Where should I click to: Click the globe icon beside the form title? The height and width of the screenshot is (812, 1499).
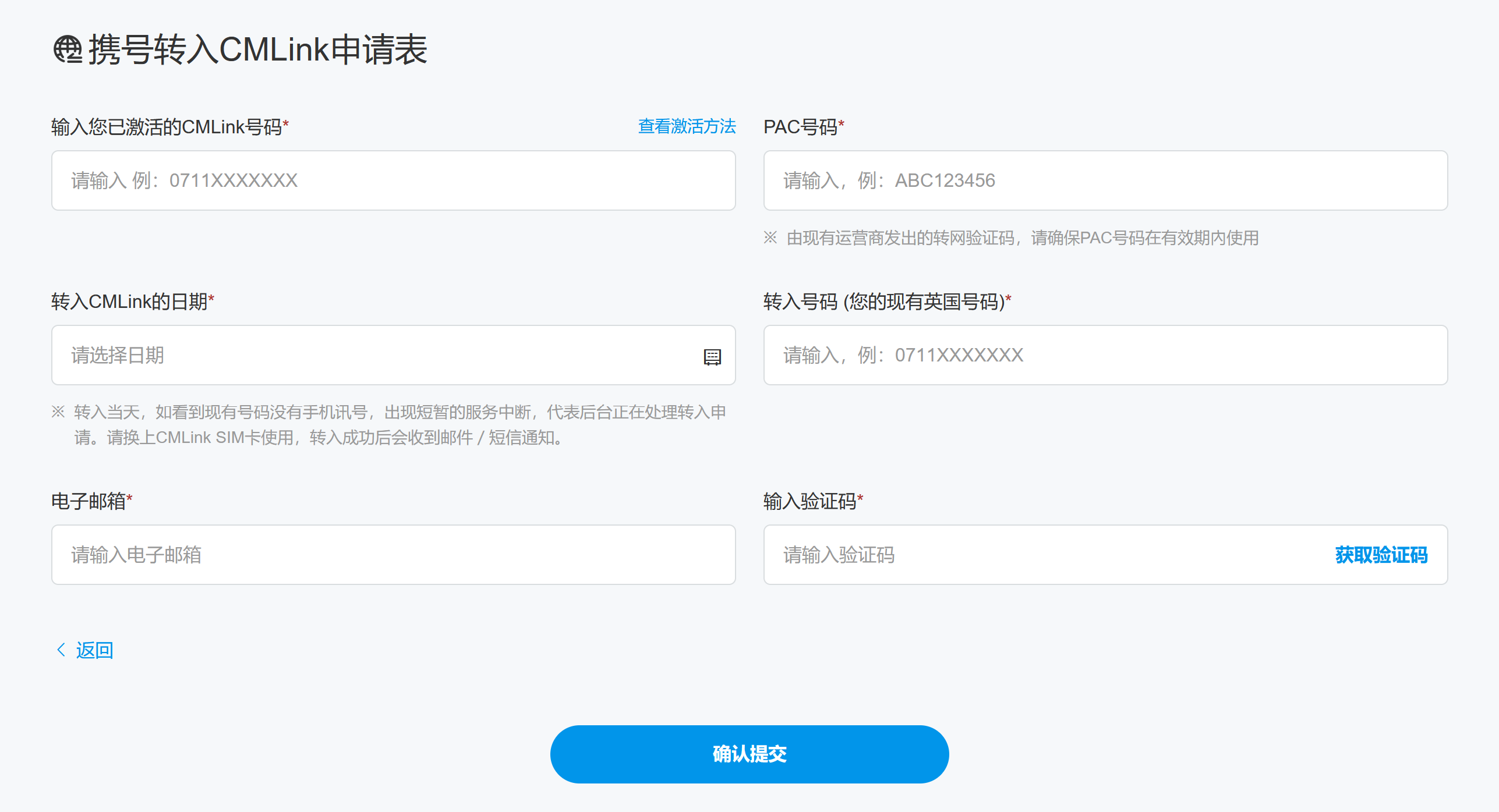(x=68, y=49)
